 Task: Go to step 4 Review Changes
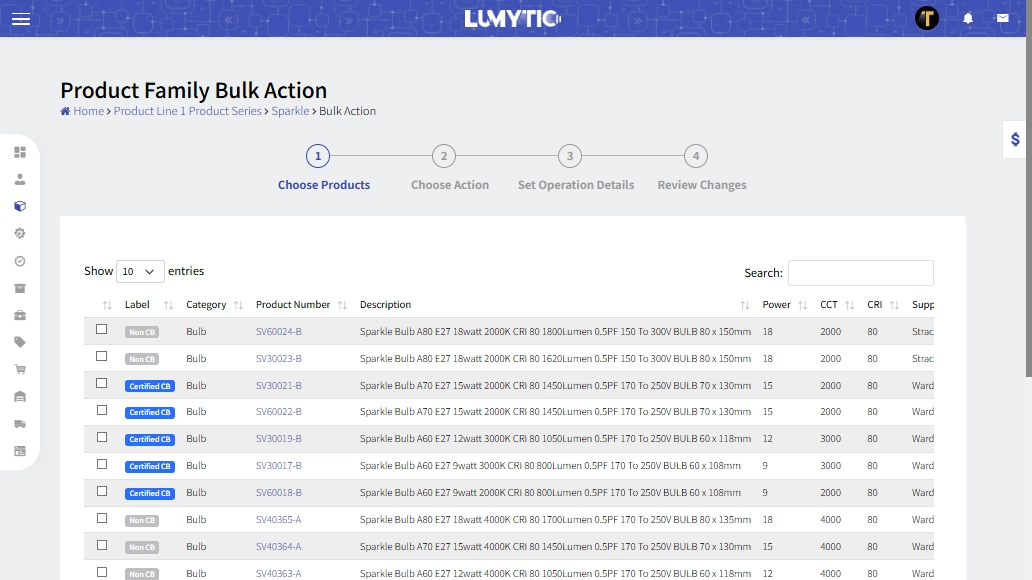(696, 156)
